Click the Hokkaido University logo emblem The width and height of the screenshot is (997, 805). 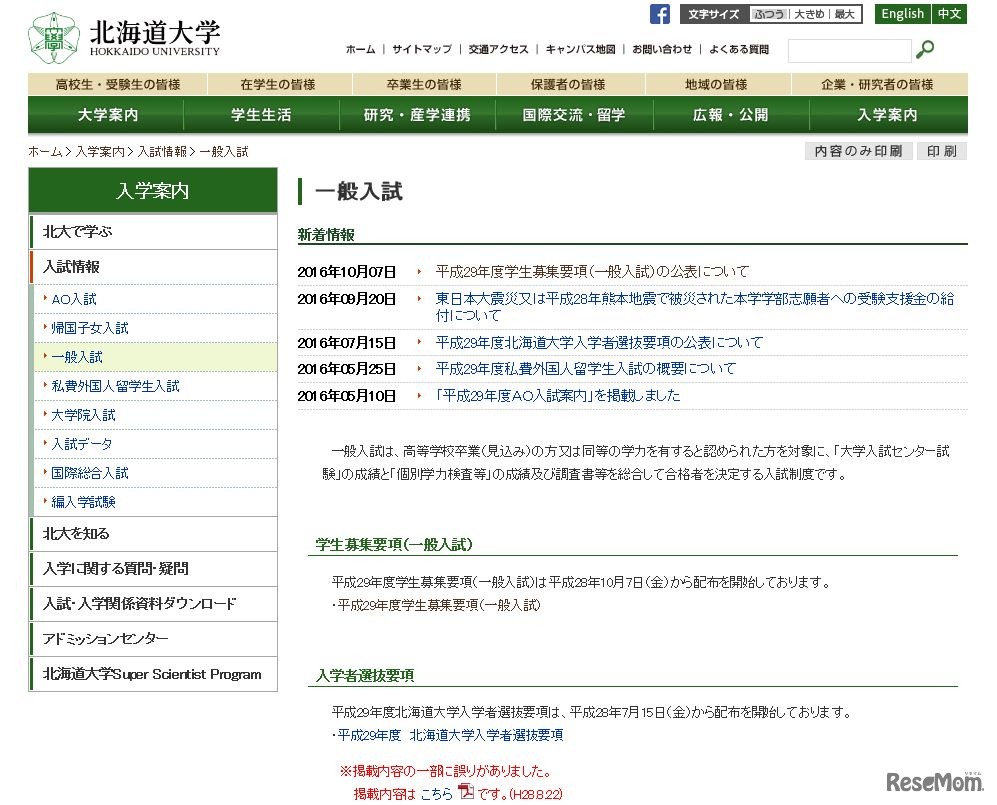(x=53, y=38)
